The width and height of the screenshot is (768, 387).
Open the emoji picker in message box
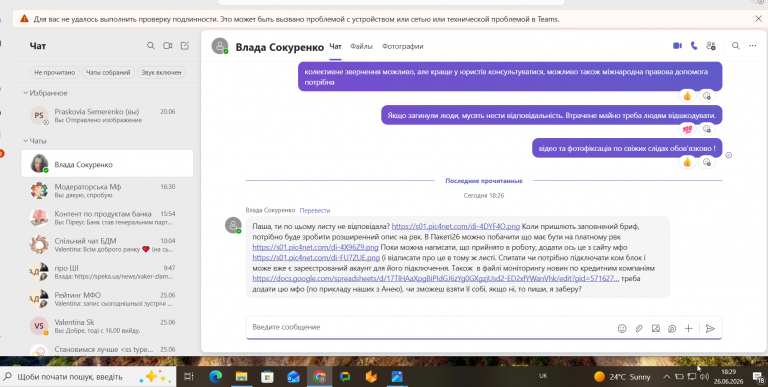(x=622, y=329)
